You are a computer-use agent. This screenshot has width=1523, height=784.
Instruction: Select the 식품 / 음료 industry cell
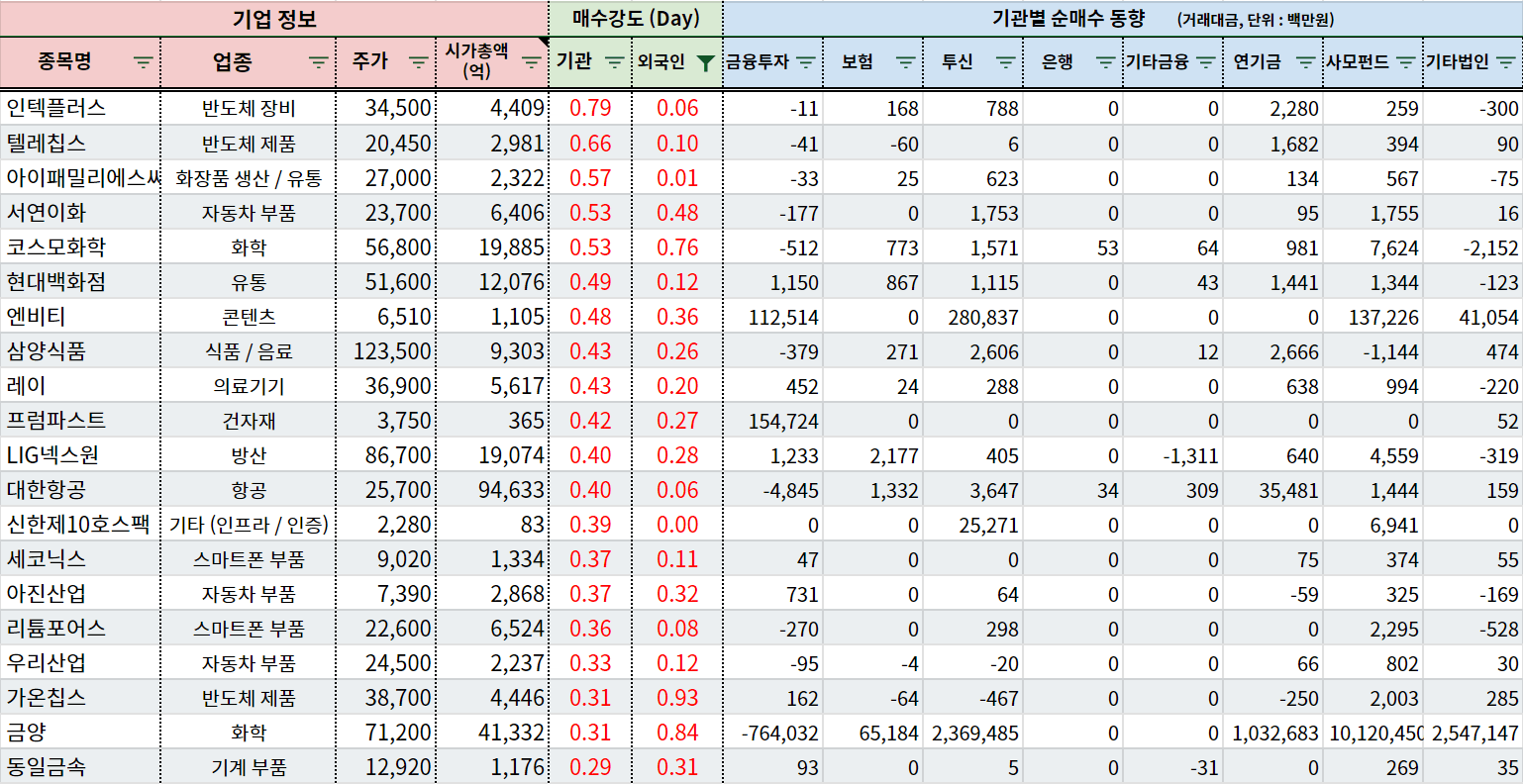click(x=249, y=351)
